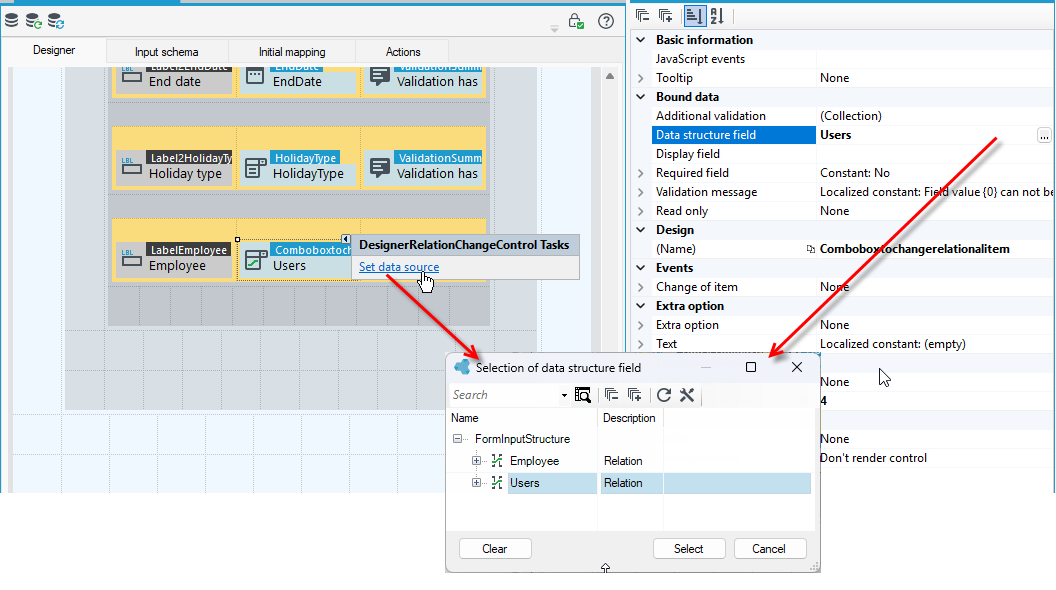Click the tools icon in the selection dialog

pyautogui.click(x=687, y=395)
